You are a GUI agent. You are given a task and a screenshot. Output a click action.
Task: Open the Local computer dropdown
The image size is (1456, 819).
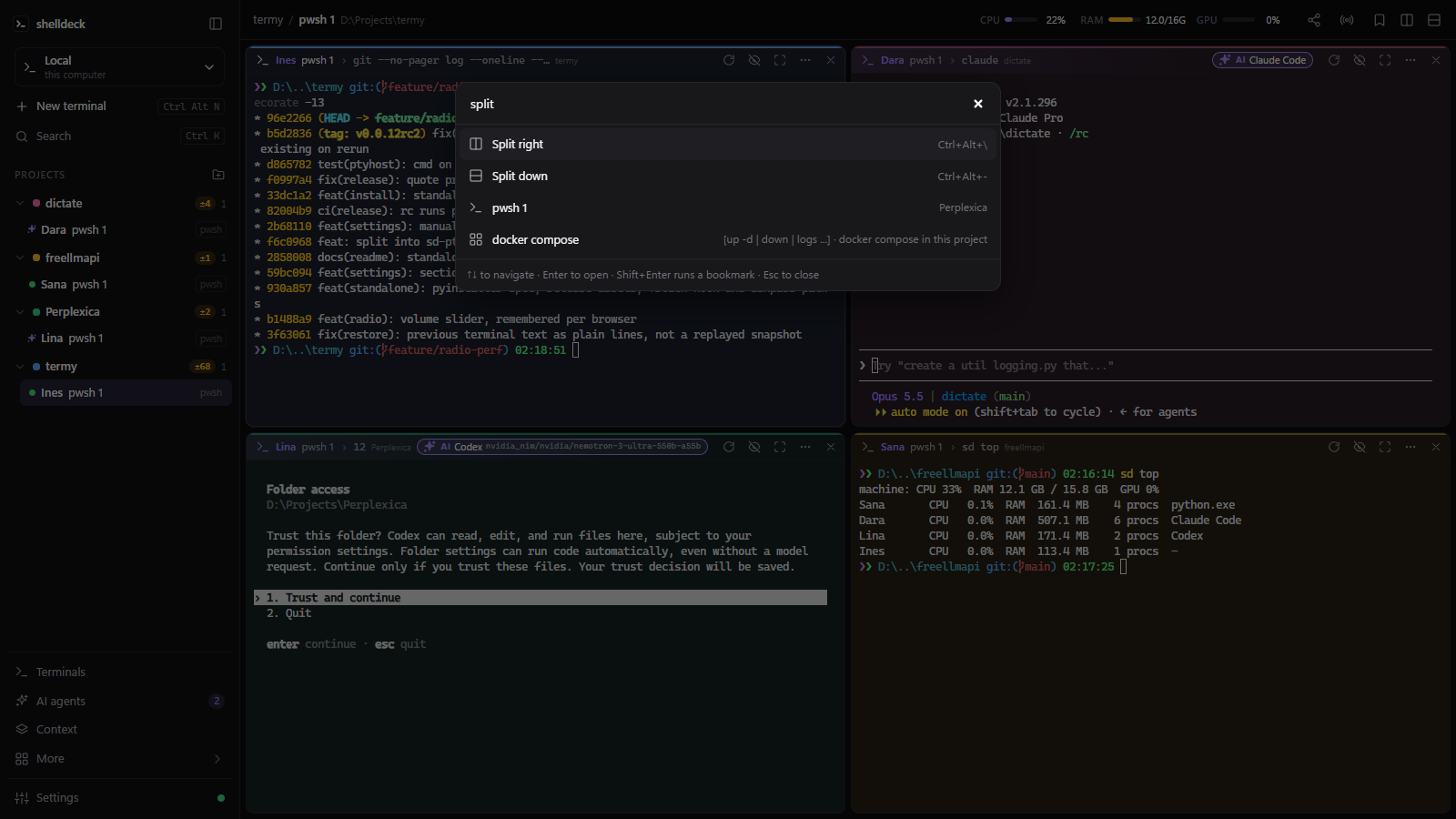click(119, 67)
